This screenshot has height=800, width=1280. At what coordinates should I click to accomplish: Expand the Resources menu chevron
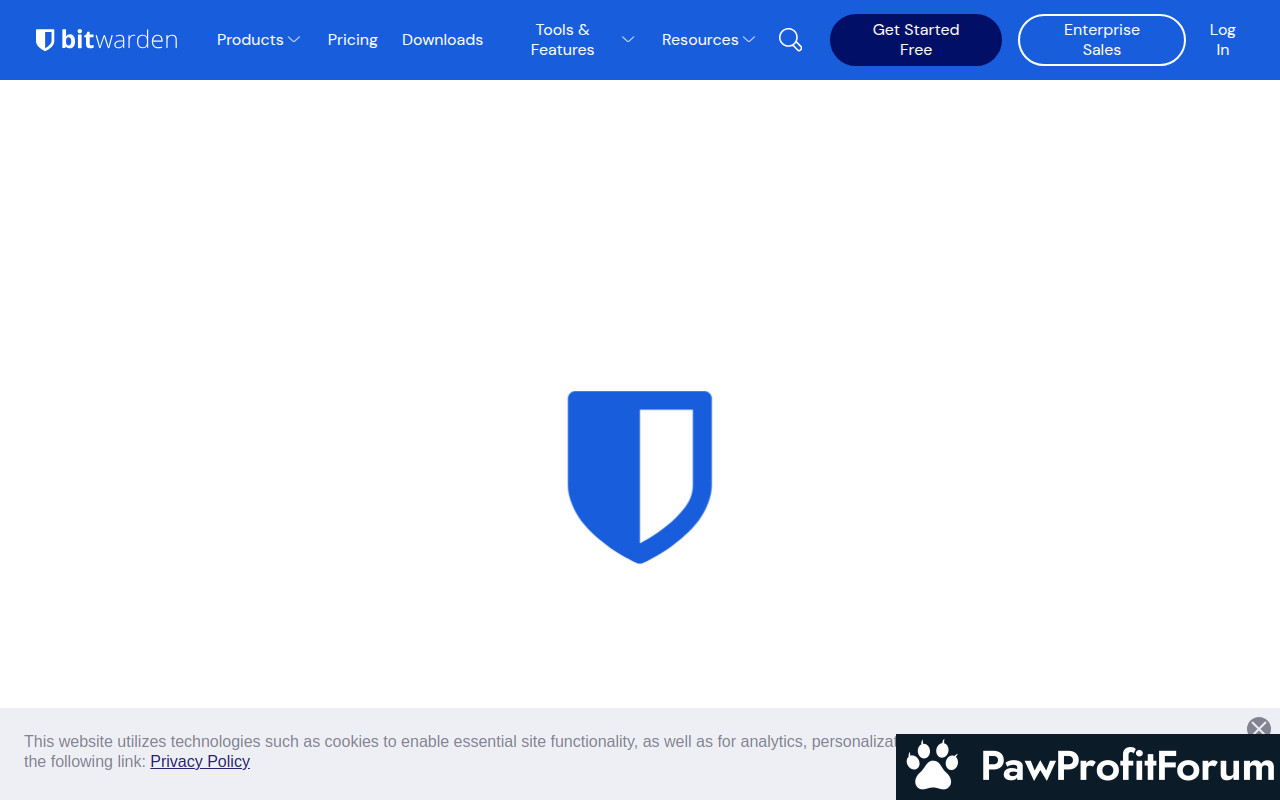(749, 40)
